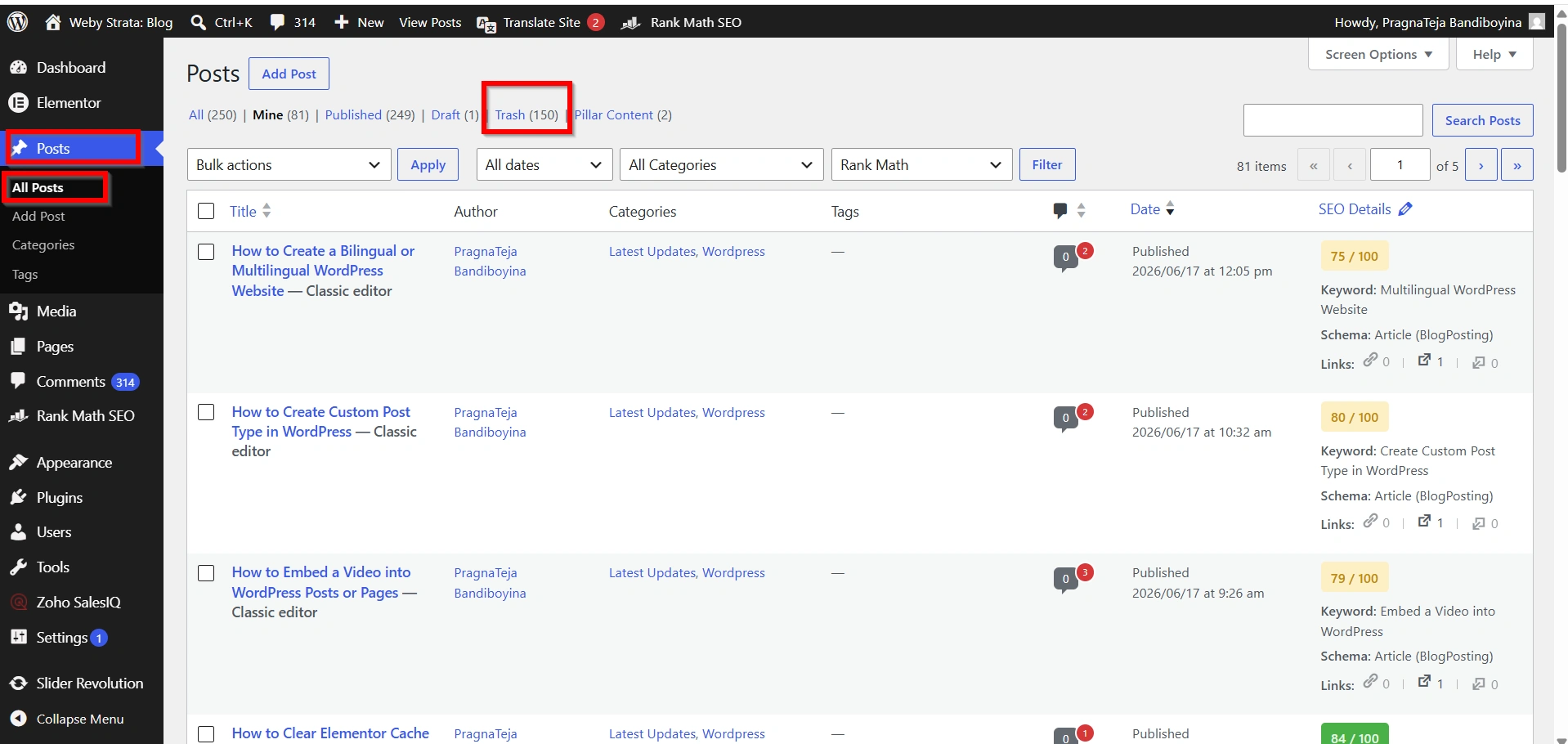Click the Posts pin icon in sidebar
Viewport: 1568px width, 744px height.
19,148
